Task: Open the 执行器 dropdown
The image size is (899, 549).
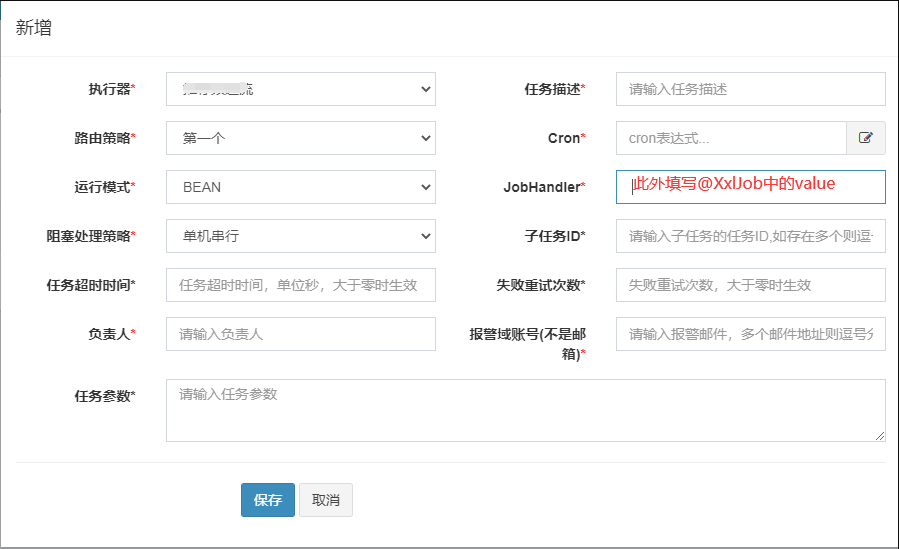Action: pos(301,89)
